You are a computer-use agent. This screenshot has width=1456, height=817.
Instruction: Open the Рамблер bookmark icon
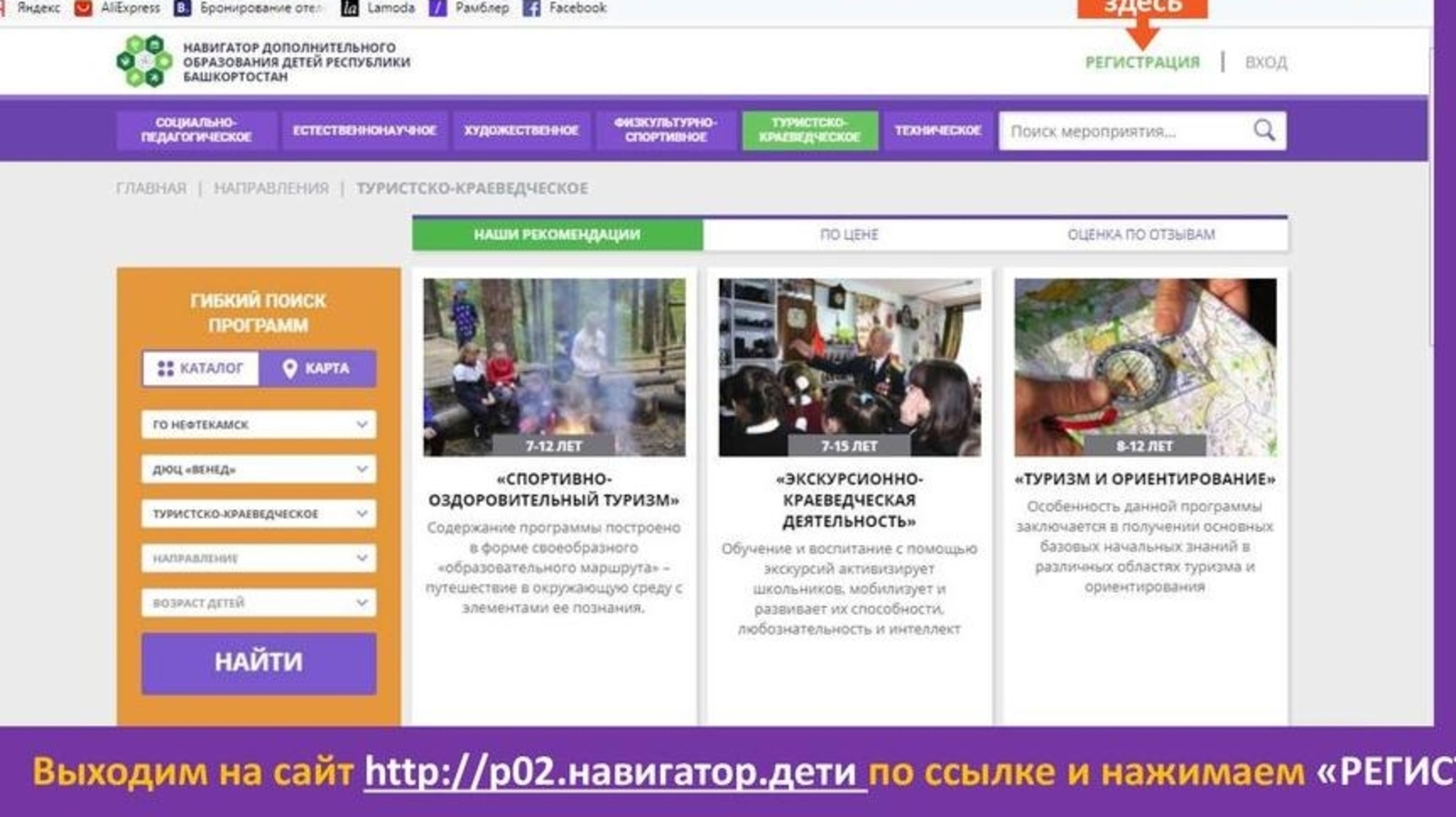438,8
